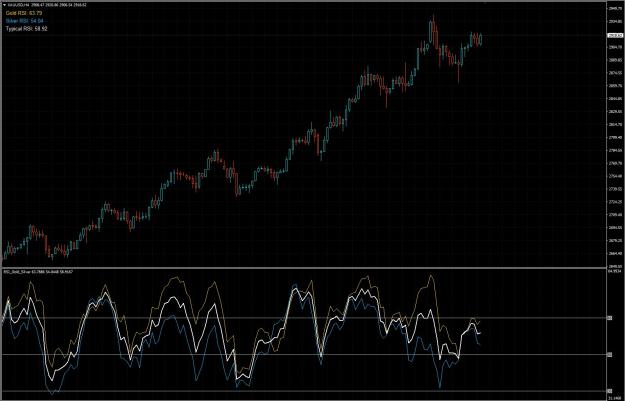Click the middle level marker on the indicator scale
Image resolution: width=625 pixels, height=401 pixels.
[609, 355]
